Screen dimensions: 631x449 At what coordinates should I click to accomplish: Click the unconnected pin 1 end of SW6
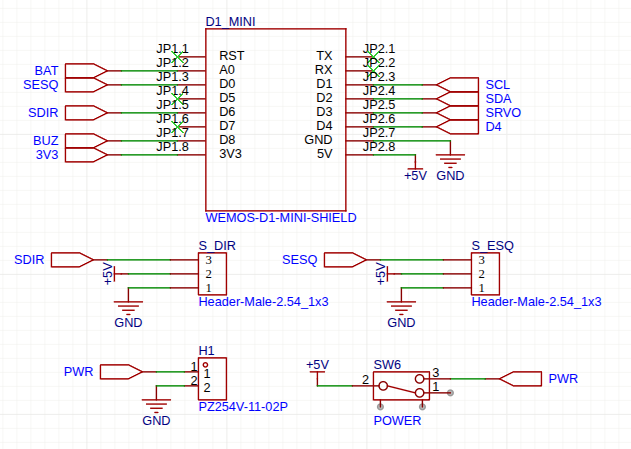(450, 393)
